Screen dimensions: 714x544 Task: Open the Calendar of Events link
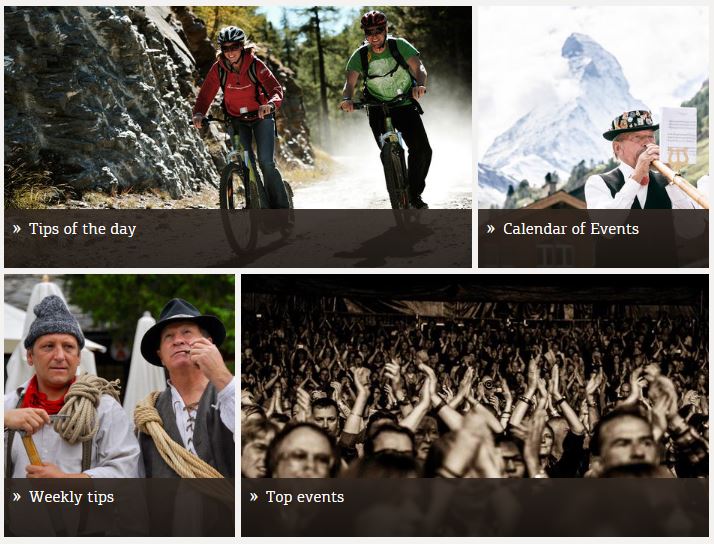[x=571, y=229]
